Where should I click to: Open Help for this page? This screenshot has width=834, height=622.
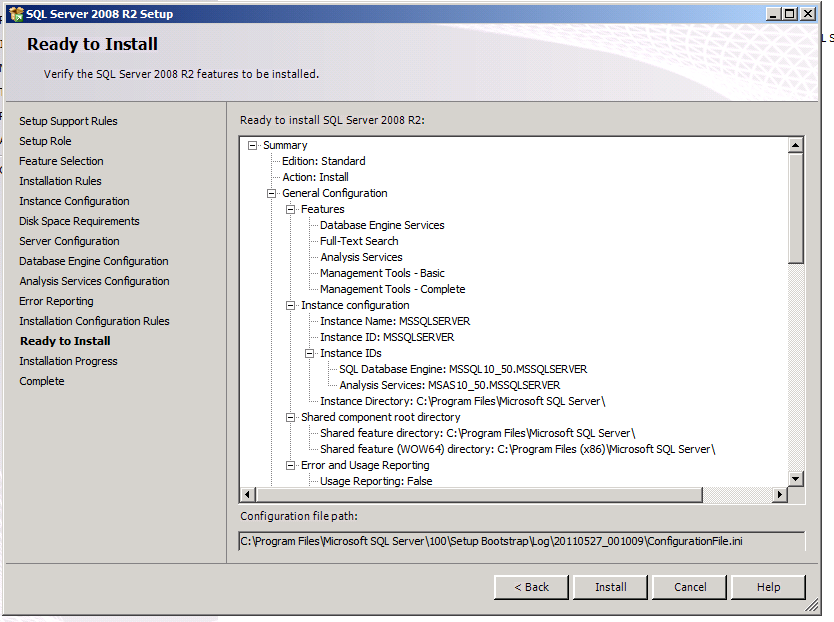tap(769, 587)
